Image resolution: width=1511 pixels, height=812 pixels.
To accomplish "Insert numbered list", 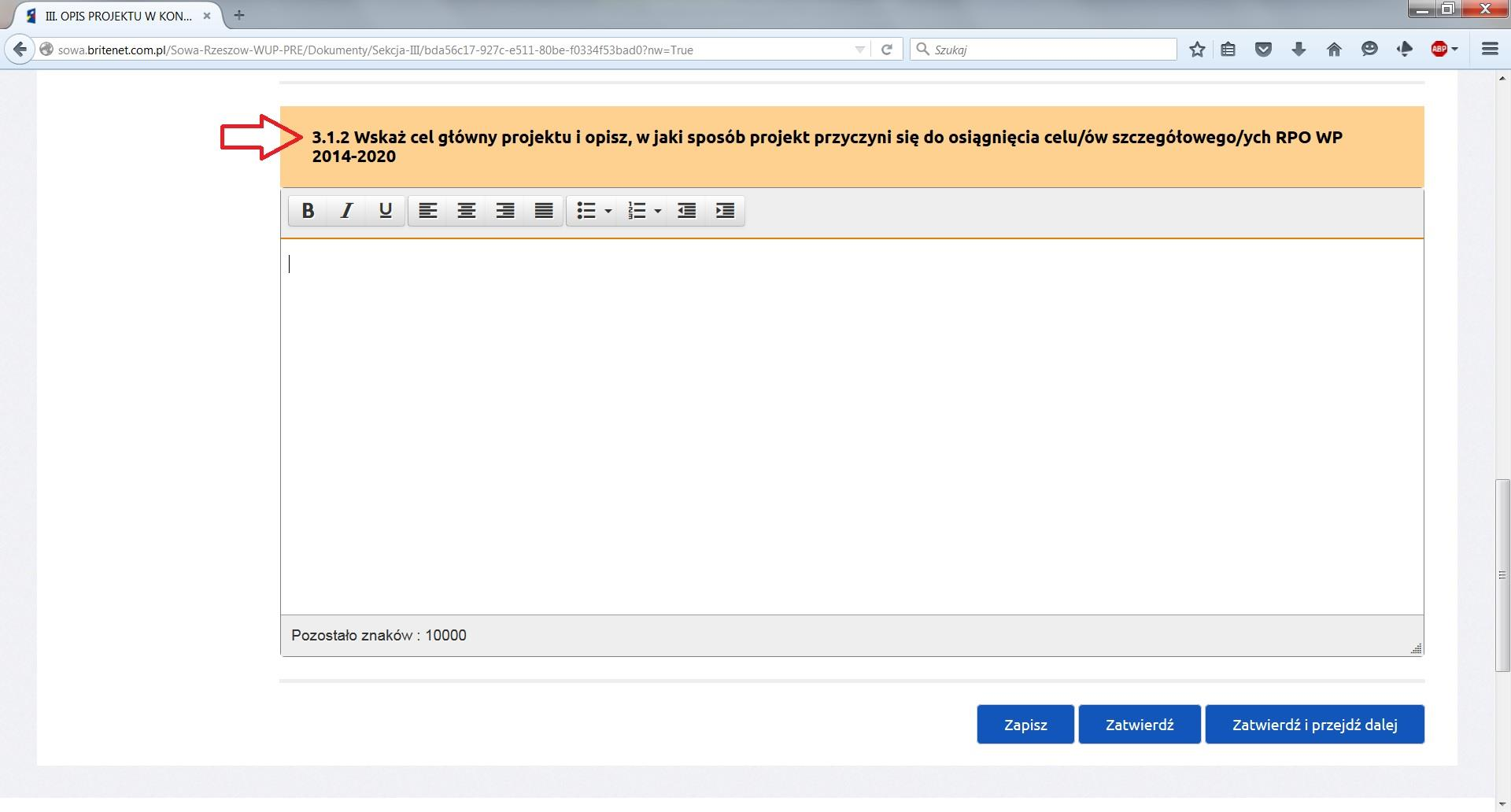I will point(636,211).
